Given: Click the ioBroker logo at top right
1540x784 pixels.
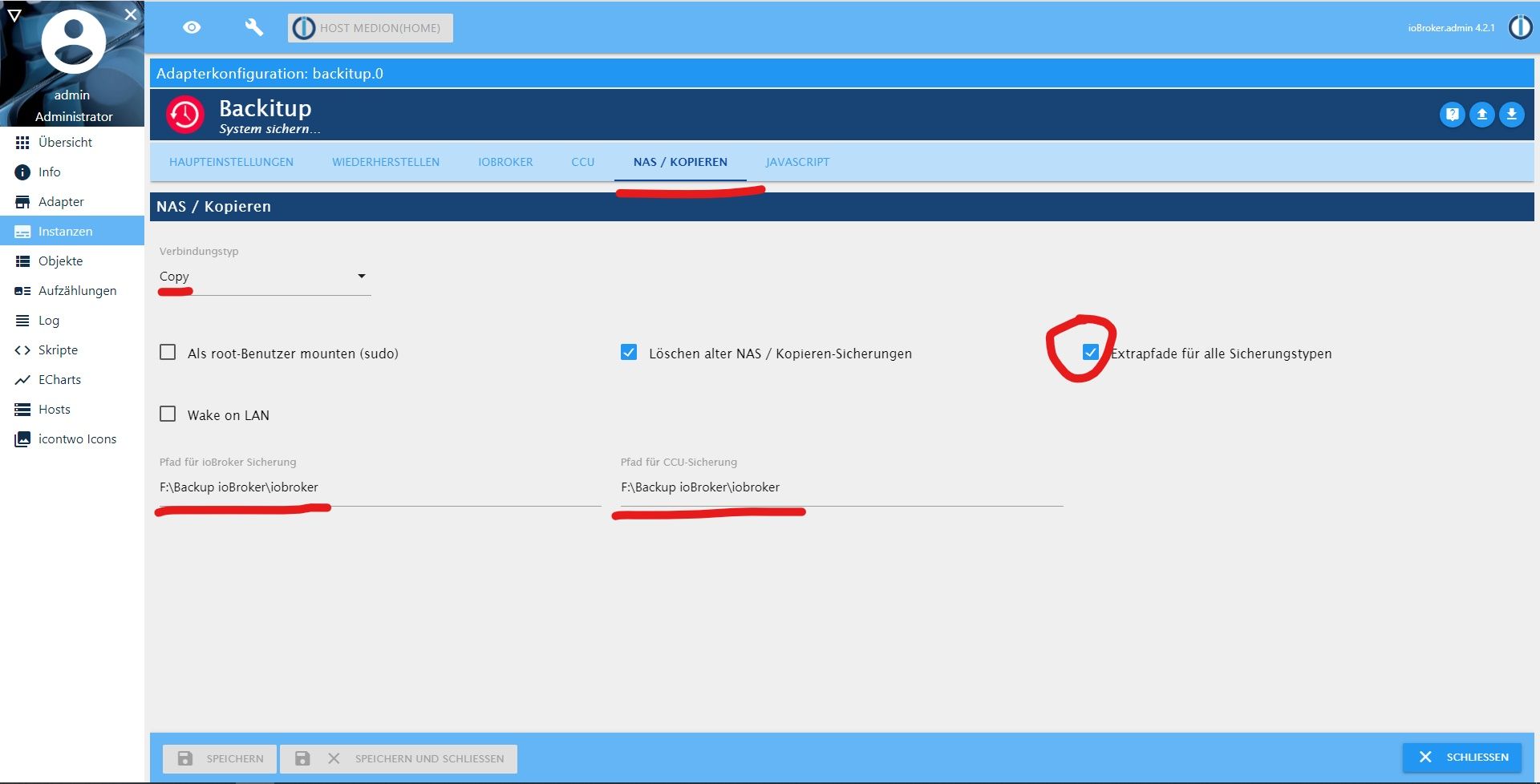Looking at the screenshot, I should 1520,27.
